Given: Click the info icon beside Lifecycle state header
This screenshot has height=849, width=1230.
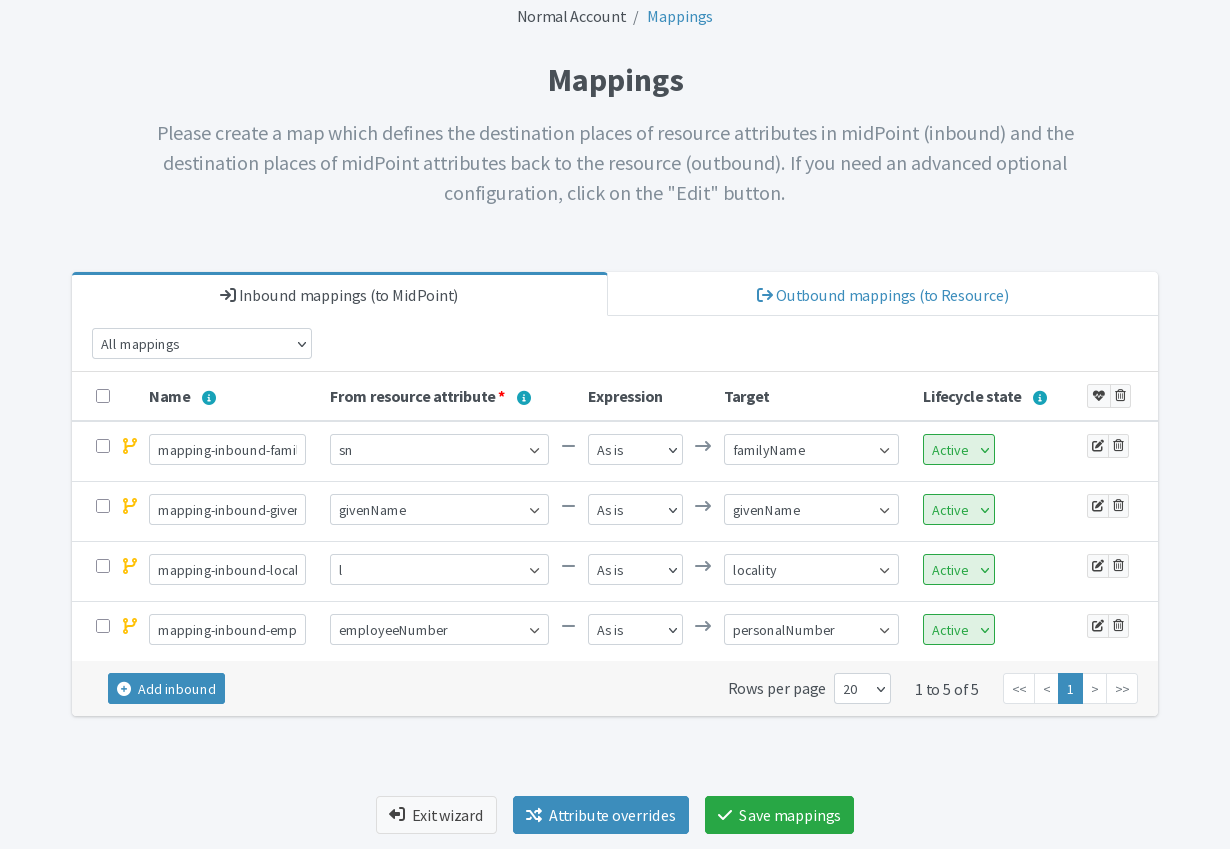Looking at the screenshot, I should [x=1040, y=397].
